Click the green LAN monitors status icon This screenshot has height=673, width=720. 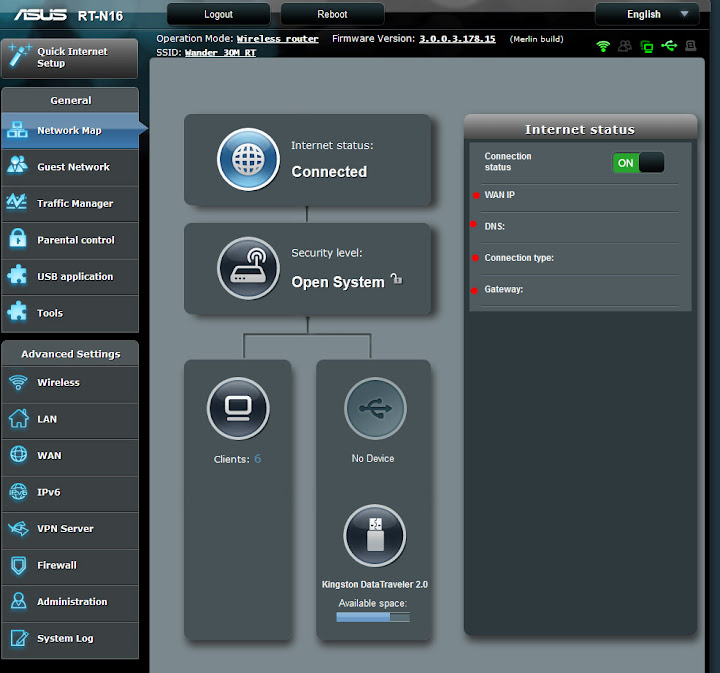click(x=647, y=46)
